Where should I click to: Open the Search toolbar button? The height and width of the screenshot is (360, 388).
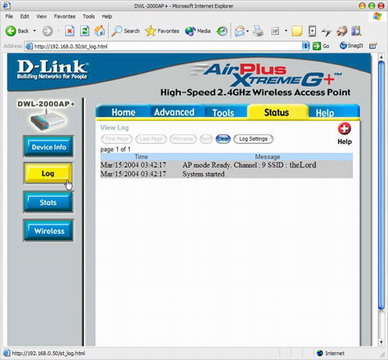pyautogui.click(x=126, y=31)
